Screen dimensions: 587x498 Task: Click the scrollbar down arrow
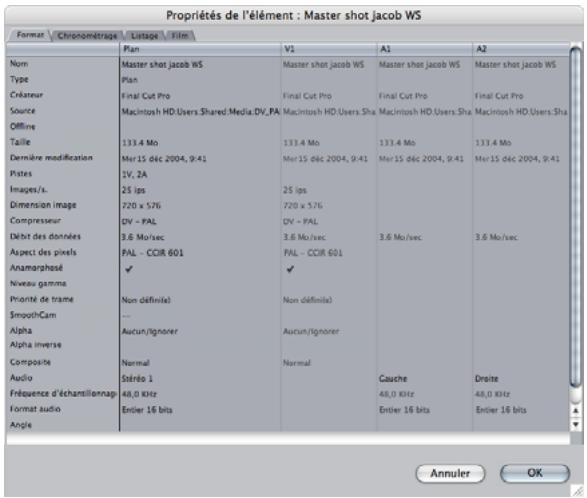(x=576, y=424)
